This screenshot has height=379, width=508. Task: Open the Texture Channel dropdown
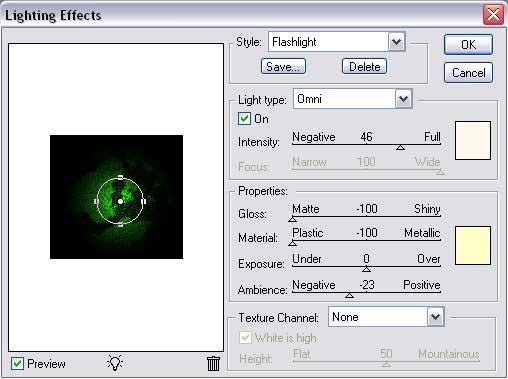click(386, 317)
